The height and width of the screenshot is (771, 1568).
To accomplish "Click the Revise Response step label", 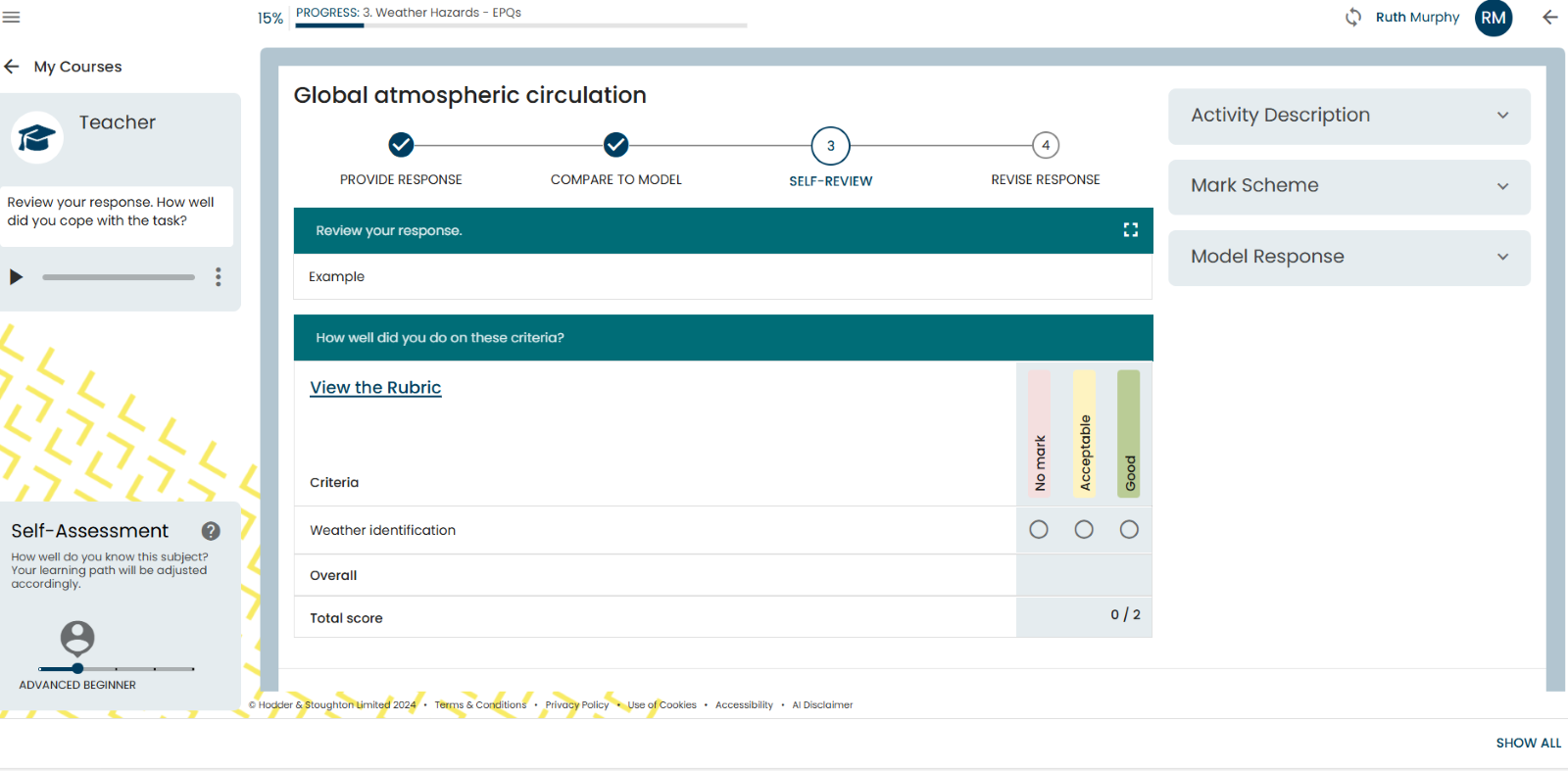I will click(x=1046, y=180).
